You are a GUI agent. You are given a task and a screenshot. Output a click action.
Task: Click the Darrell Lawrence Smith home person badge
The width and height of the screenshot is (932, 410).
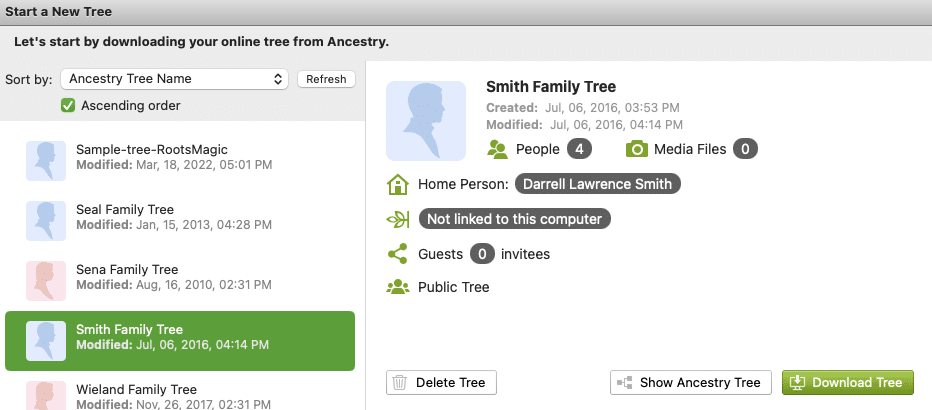tap(598, 184)
